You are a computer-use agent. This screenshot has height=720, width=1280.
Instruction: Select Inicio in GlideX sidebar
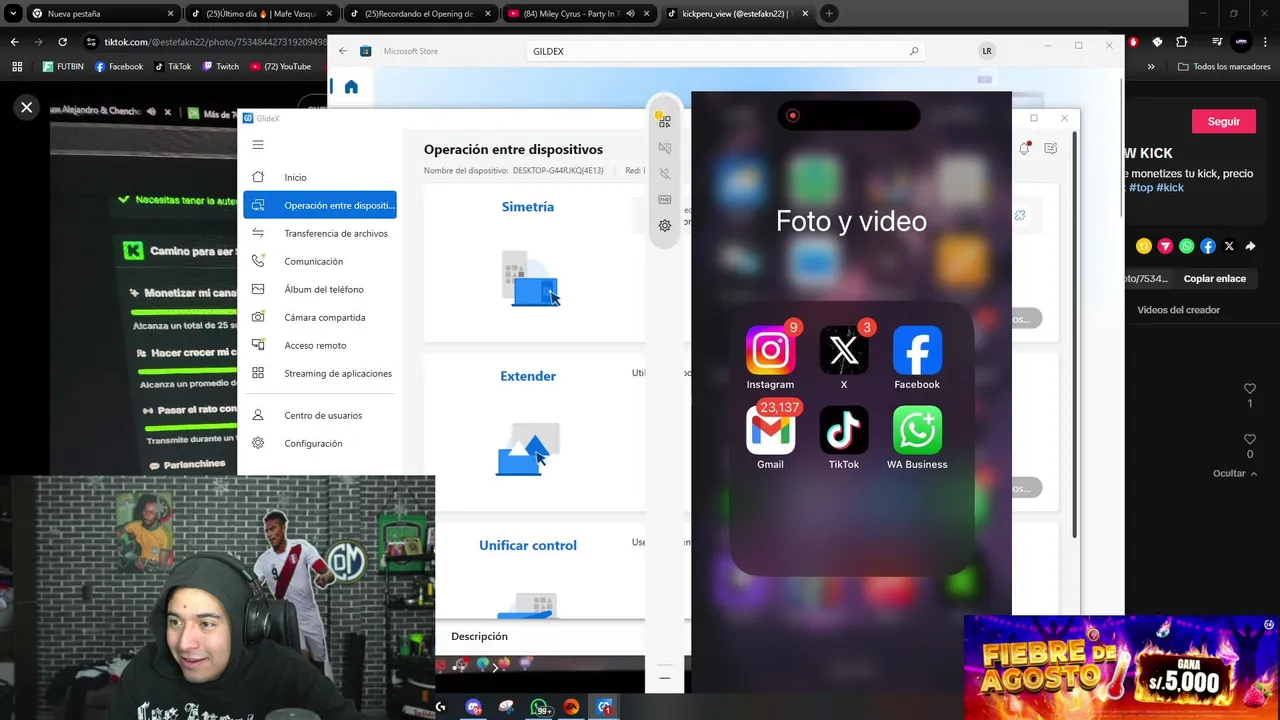320,177
